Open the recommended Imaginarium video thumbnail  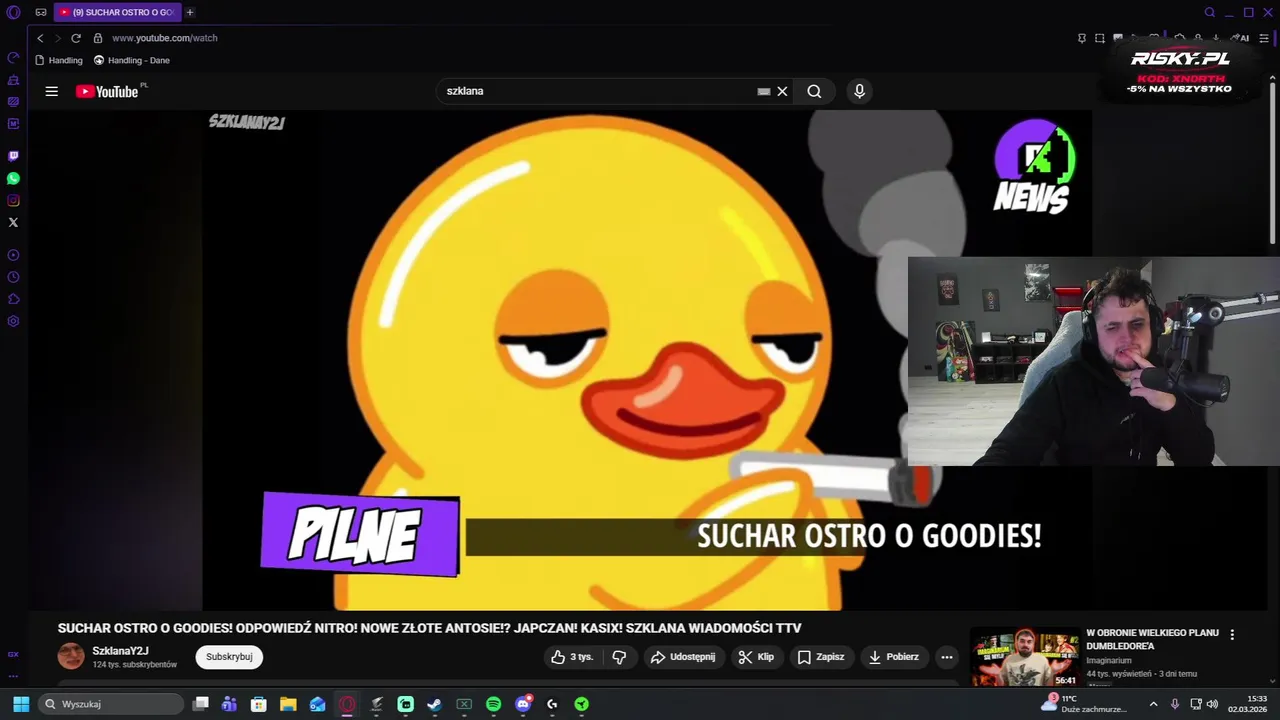click(x=1025, y=657)
